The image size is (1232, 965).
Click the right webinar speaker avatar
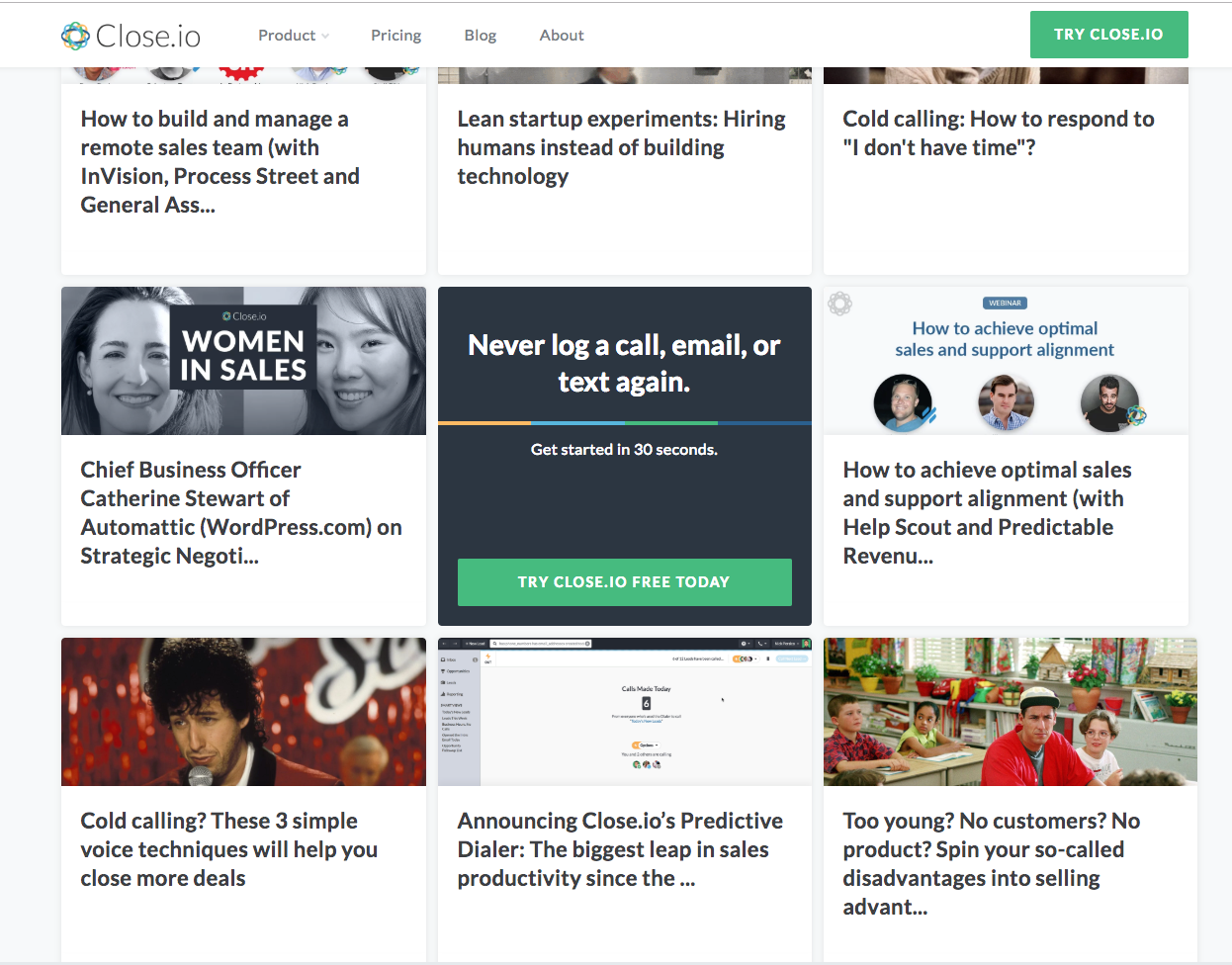coord(1109,403)
